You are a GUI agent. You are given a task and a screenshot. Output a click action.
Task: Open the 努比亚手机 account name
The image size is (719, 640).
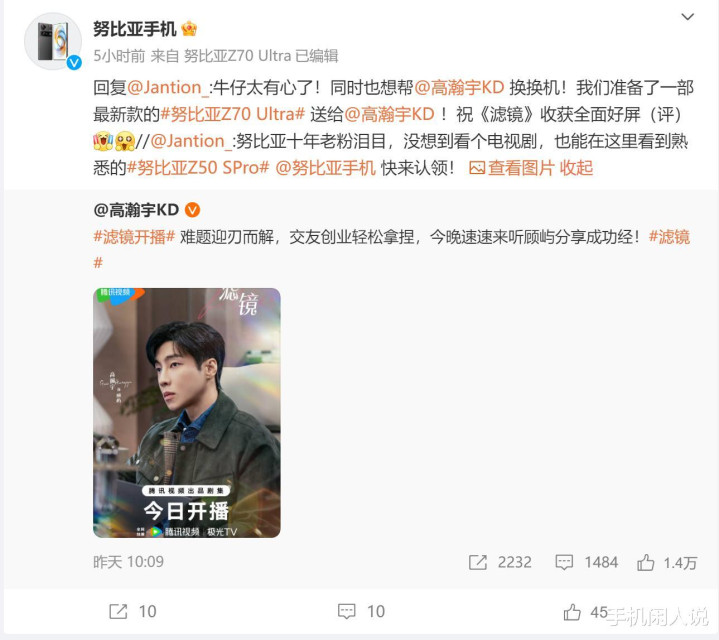point(135,29)
